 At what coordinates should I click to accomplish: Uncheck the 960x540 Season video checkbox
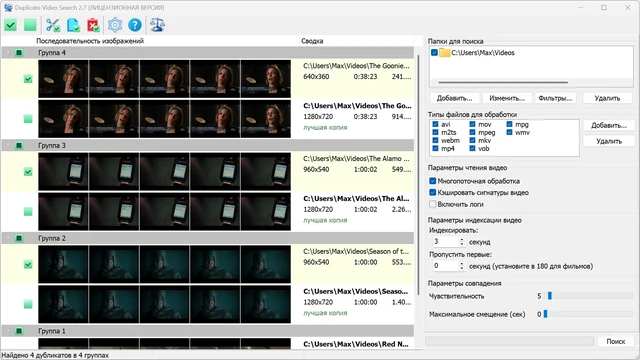(28, 264)
